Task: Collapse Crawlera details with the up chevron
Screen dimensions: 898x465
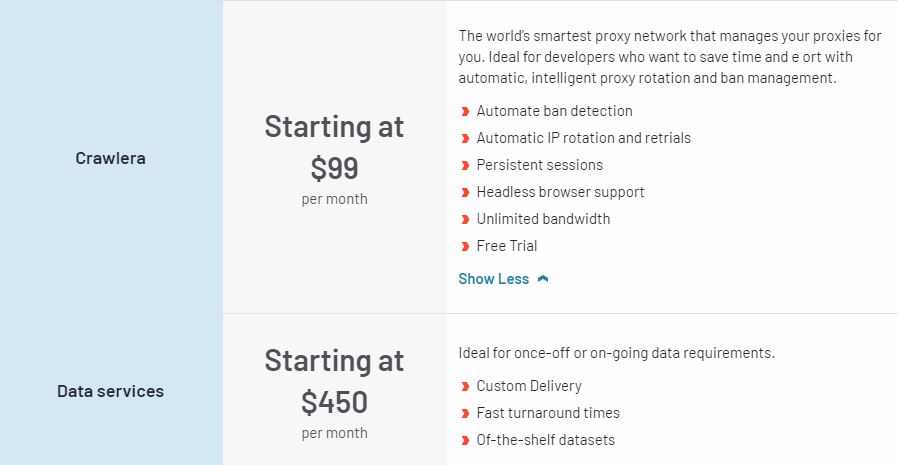Action: pos(543,279)
